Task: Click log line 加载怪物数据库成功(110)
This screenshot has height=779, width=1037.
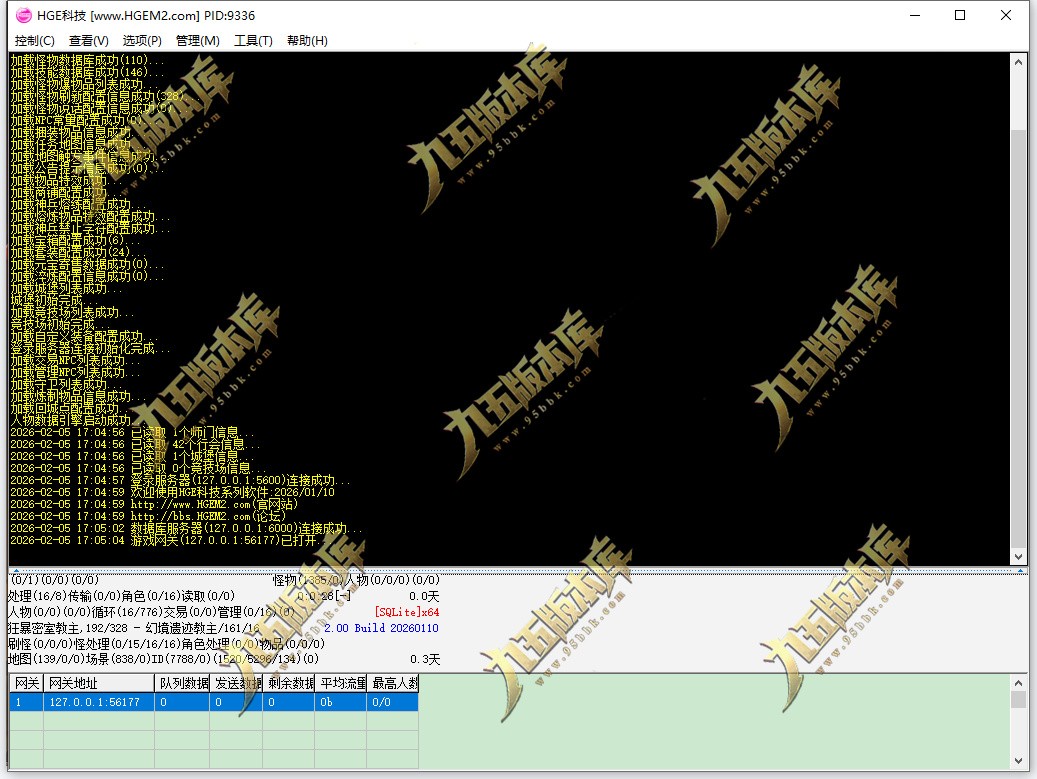Action: click(x=87, y=60)
